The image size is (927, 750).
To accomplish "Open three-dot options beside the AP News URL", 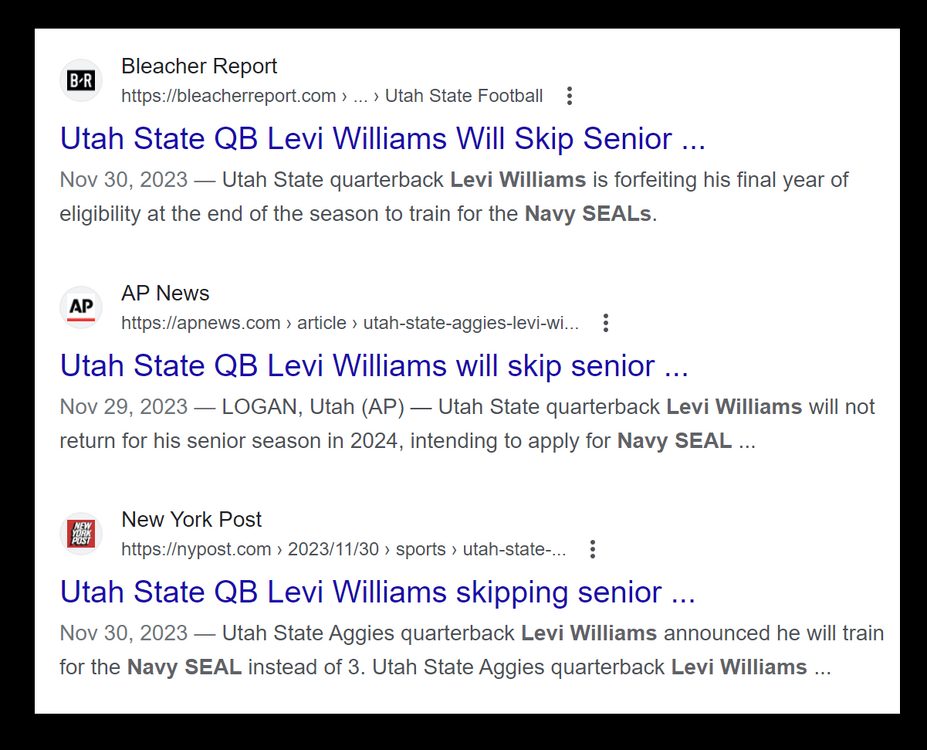I will click(x=605, y=323).
